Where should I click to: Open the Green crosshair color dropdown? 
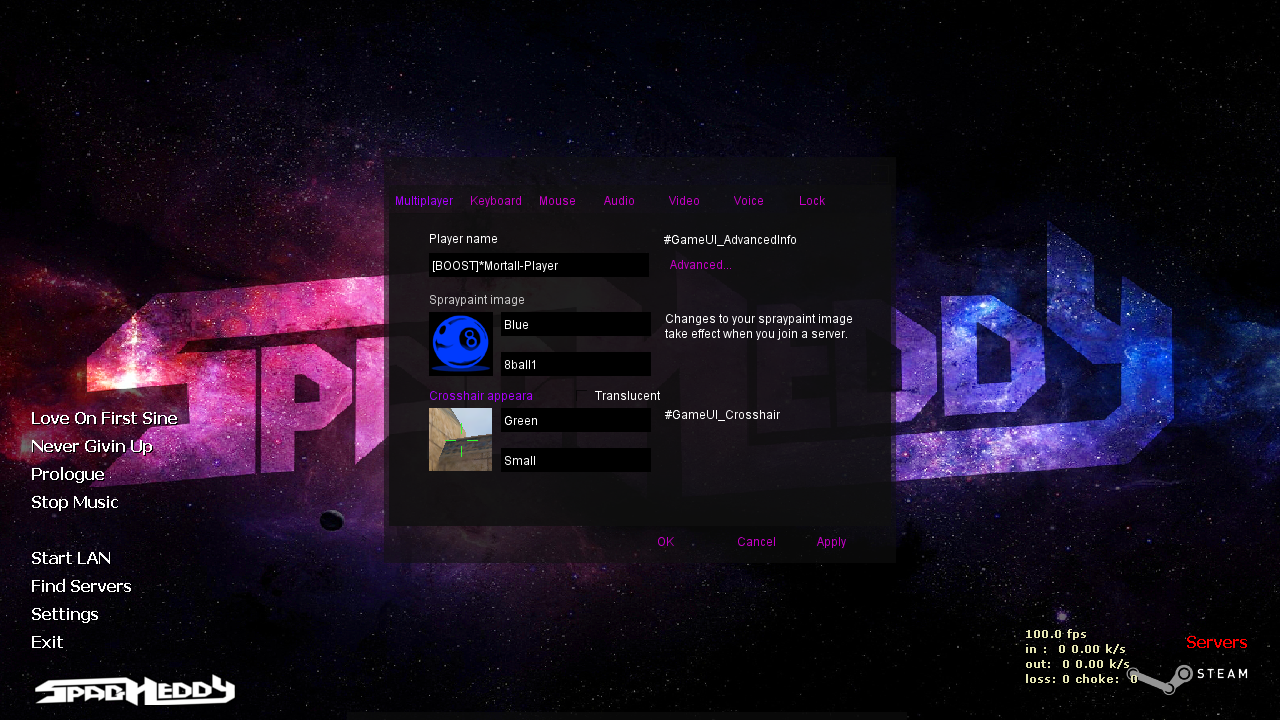coord(575,421)
